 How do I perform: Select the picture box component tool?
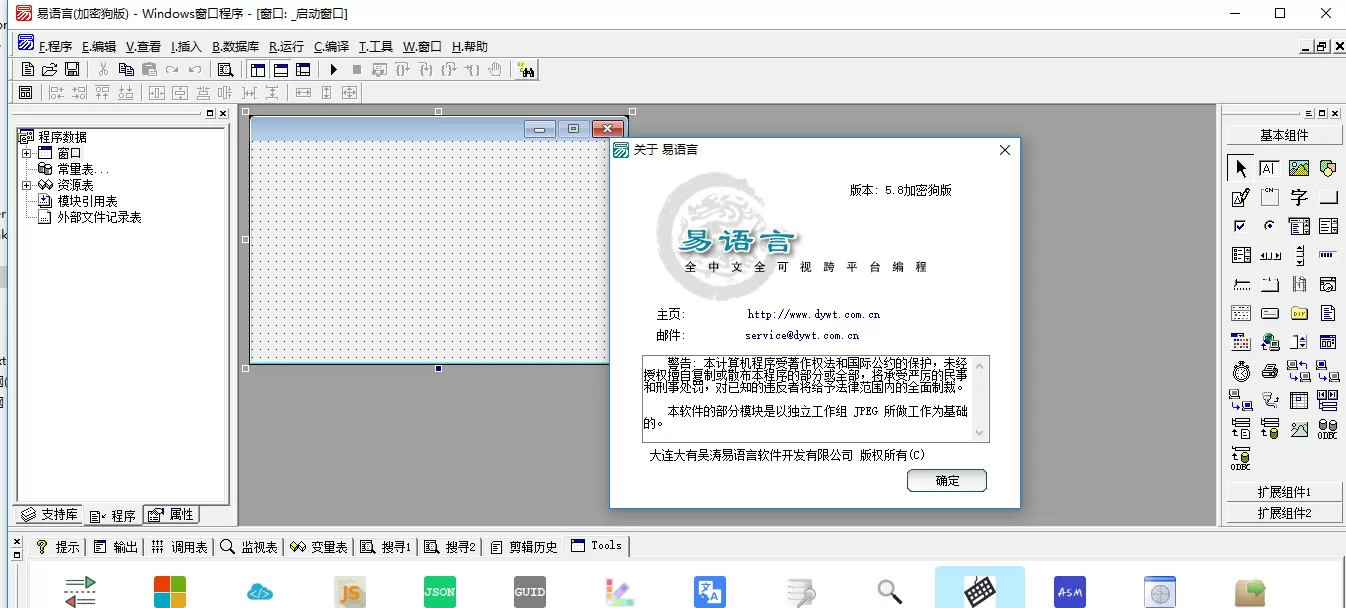1299,168
